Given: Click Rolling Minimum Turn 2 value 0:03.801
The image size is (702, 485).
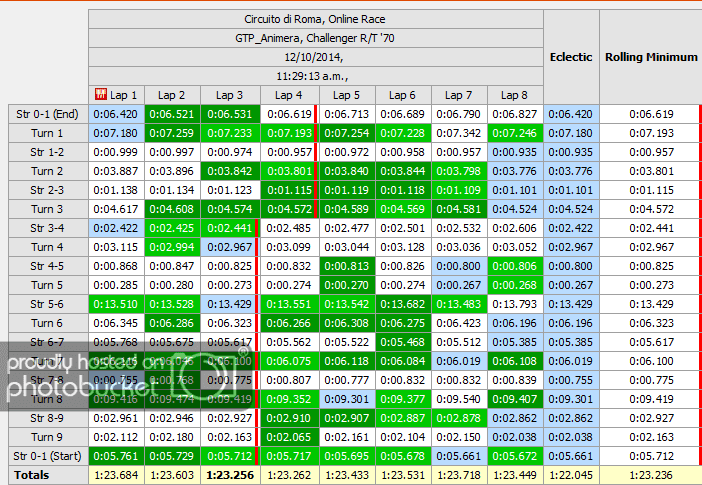Looking at the screenshot, I should pos(651,171).
